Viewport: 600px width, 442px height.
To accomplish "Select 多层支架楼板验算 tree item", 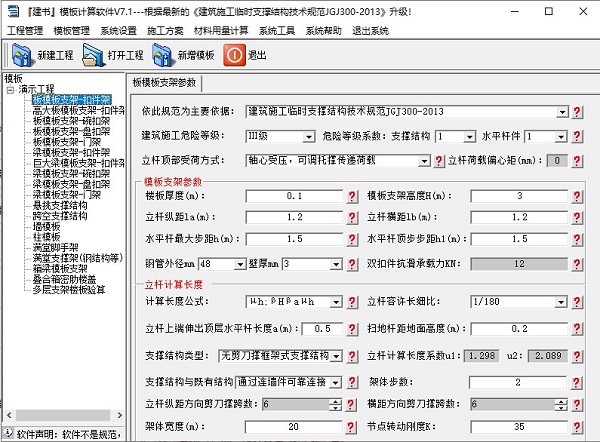I will click(68, 290).
